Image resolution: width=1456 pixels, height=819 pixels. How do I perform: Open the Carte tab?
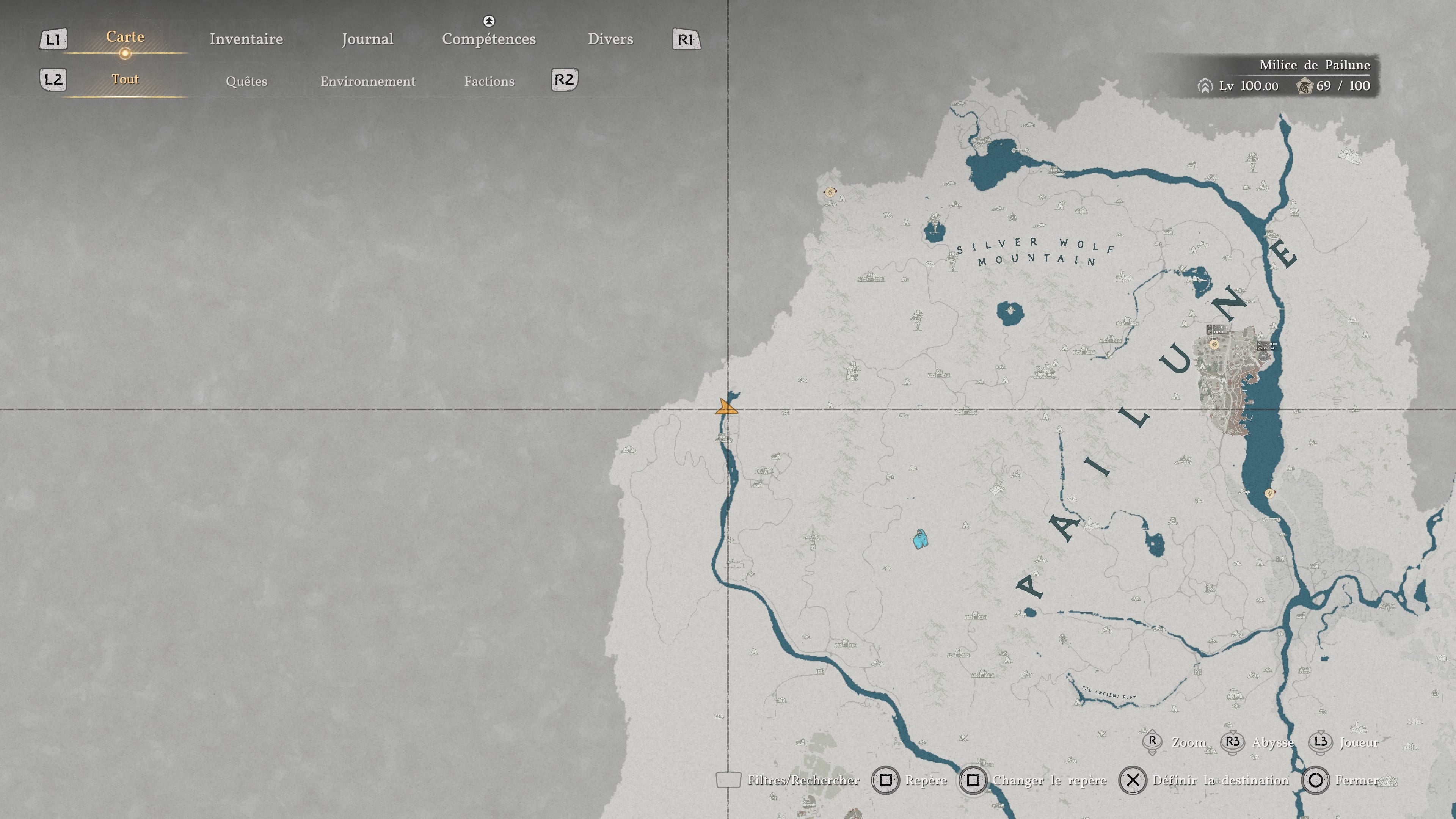pos(125,37)
